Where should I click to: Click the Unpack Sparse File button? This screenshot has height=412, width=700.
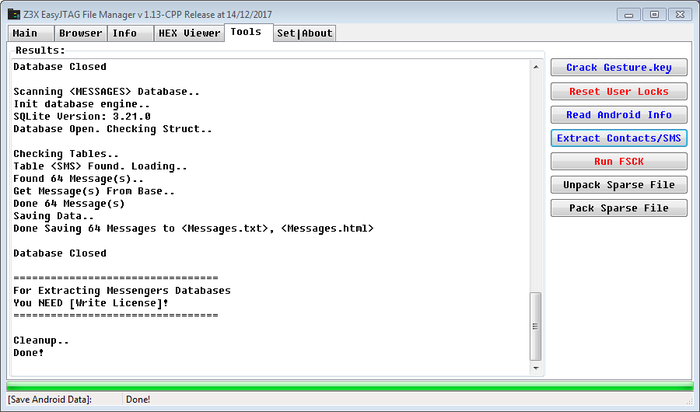[x=619, y=185]
